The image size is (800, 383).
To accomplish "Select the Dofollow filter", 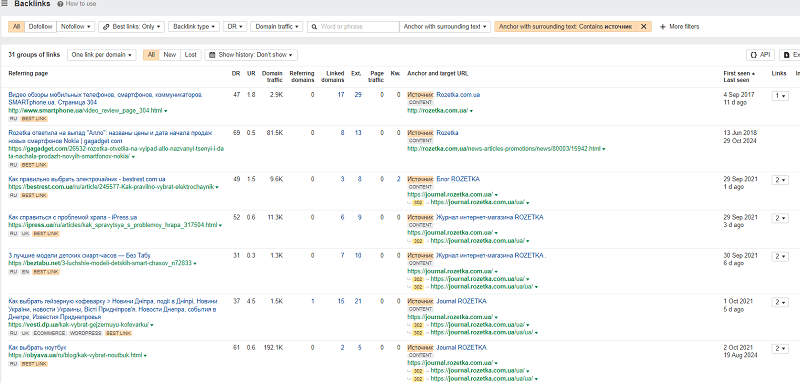I will pos(40,27).
